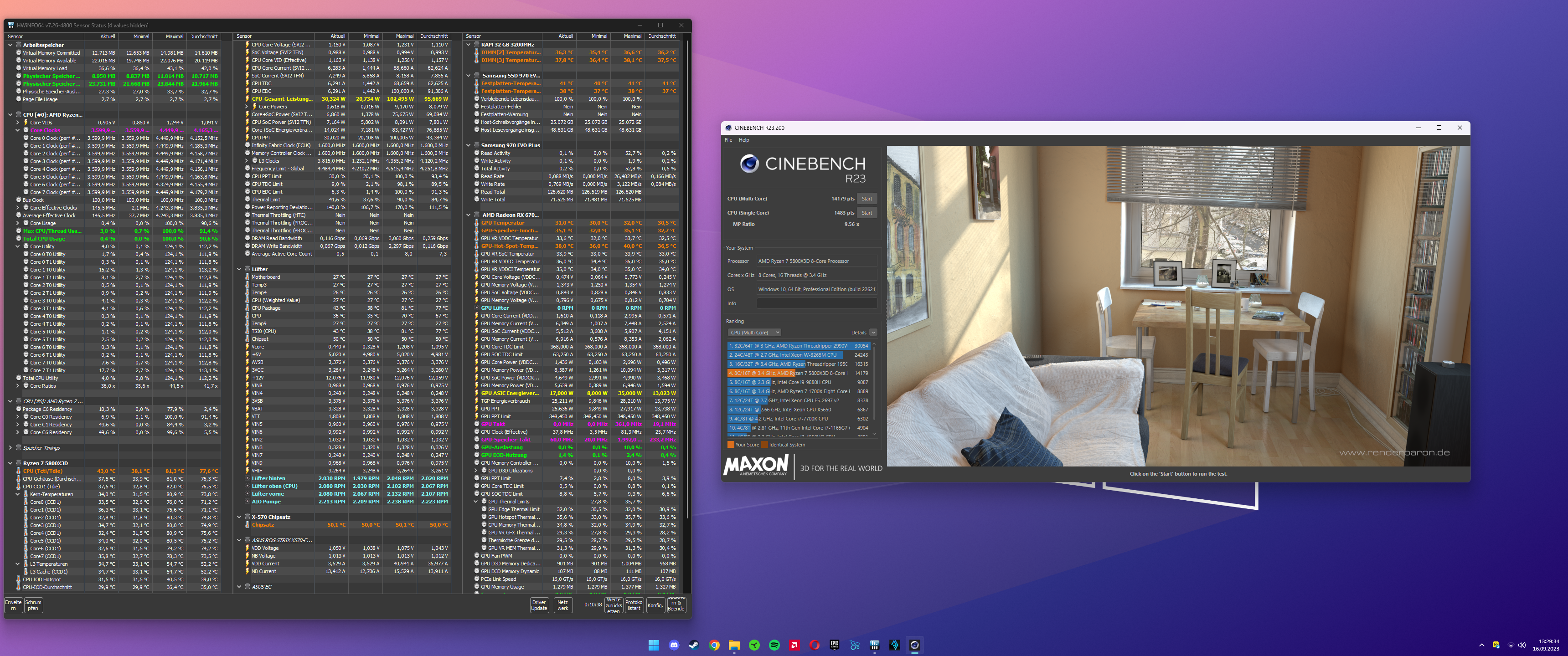The height and width of the screenshot is (656, 1568).
Task: Open Spotify from the taskbar
Action: [774, 645]
